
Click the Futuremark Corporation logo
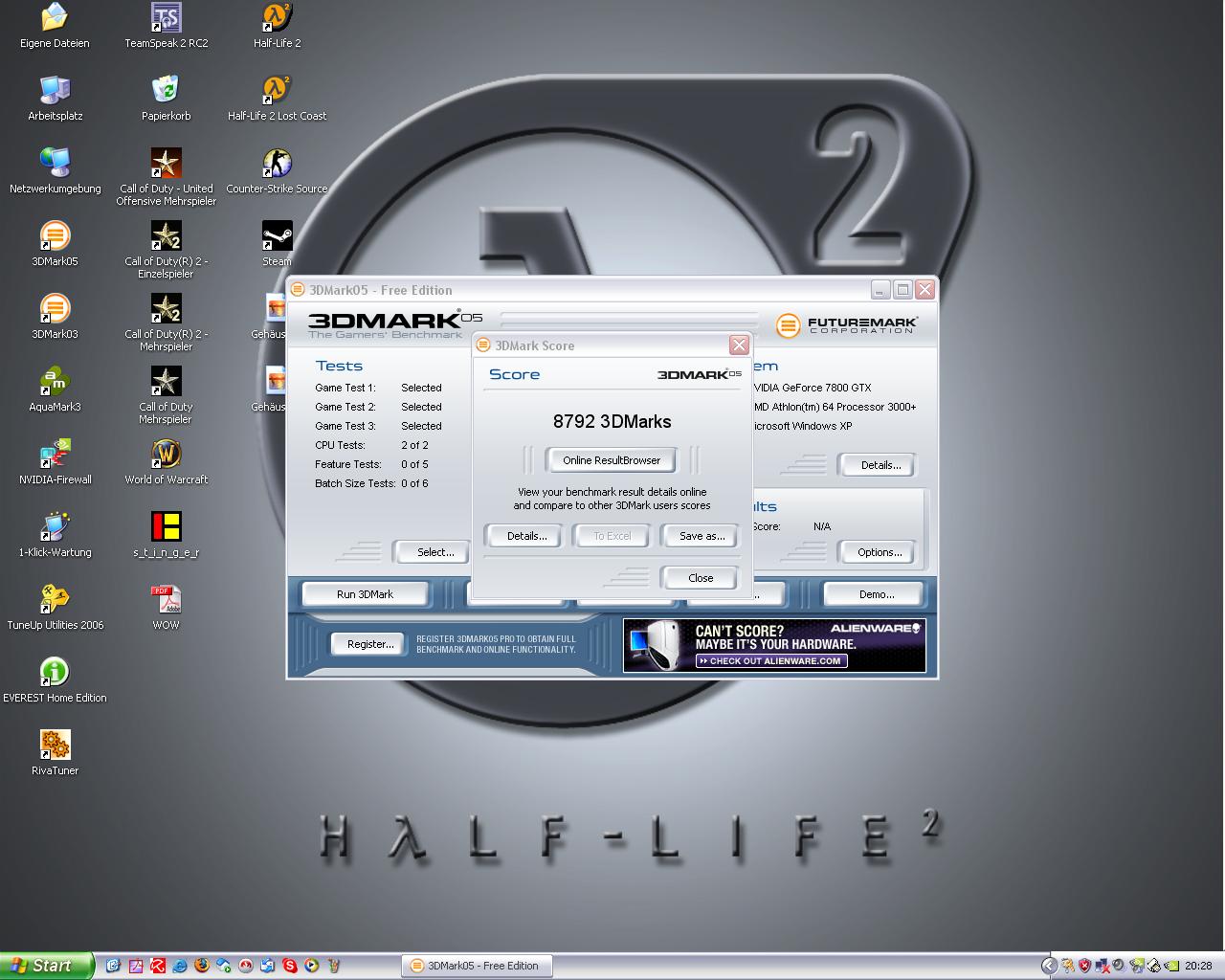point(847,325)
